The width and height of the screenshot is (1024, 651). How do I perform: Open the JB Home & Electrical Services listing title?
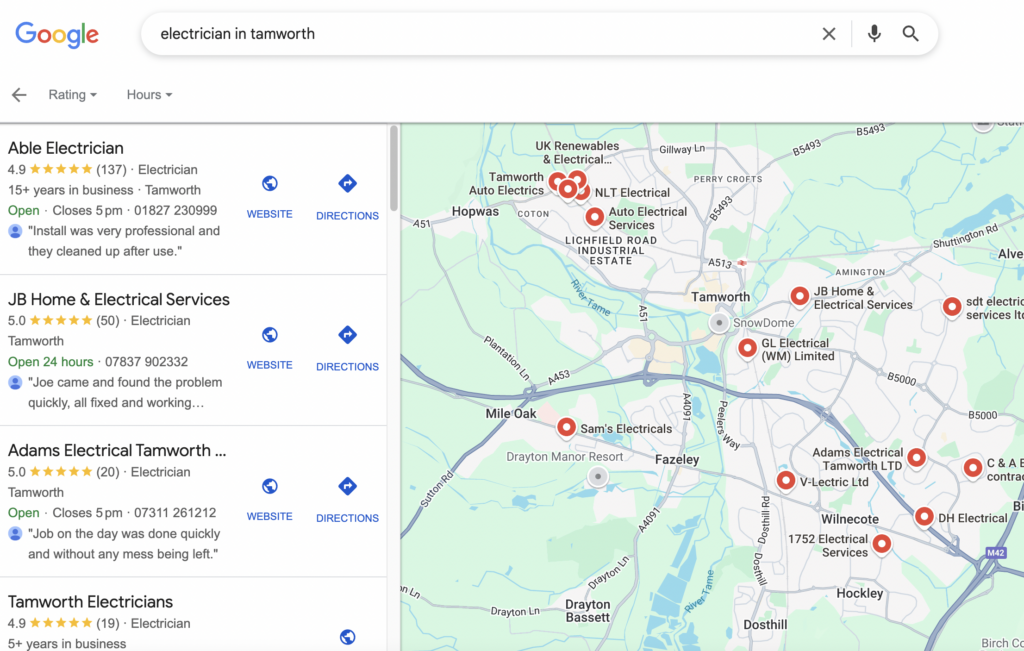[119, 300]
